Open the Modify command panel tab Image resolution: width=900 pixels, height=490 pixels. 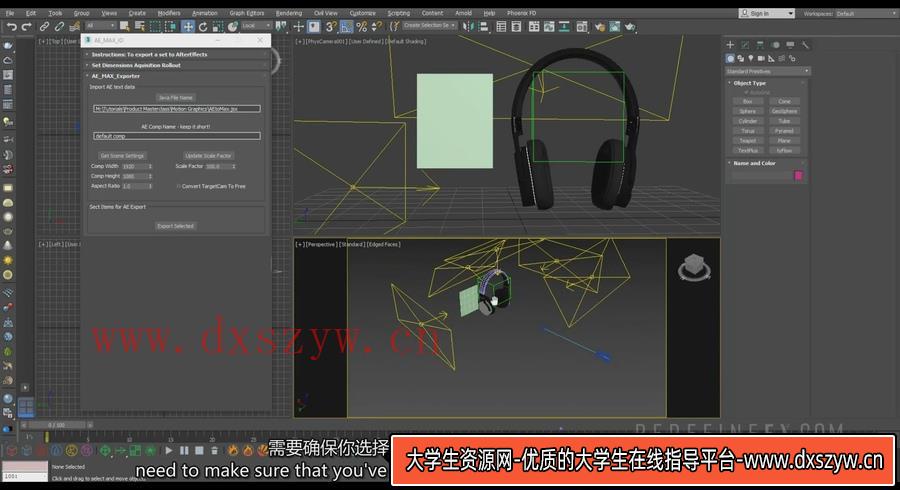745,45
